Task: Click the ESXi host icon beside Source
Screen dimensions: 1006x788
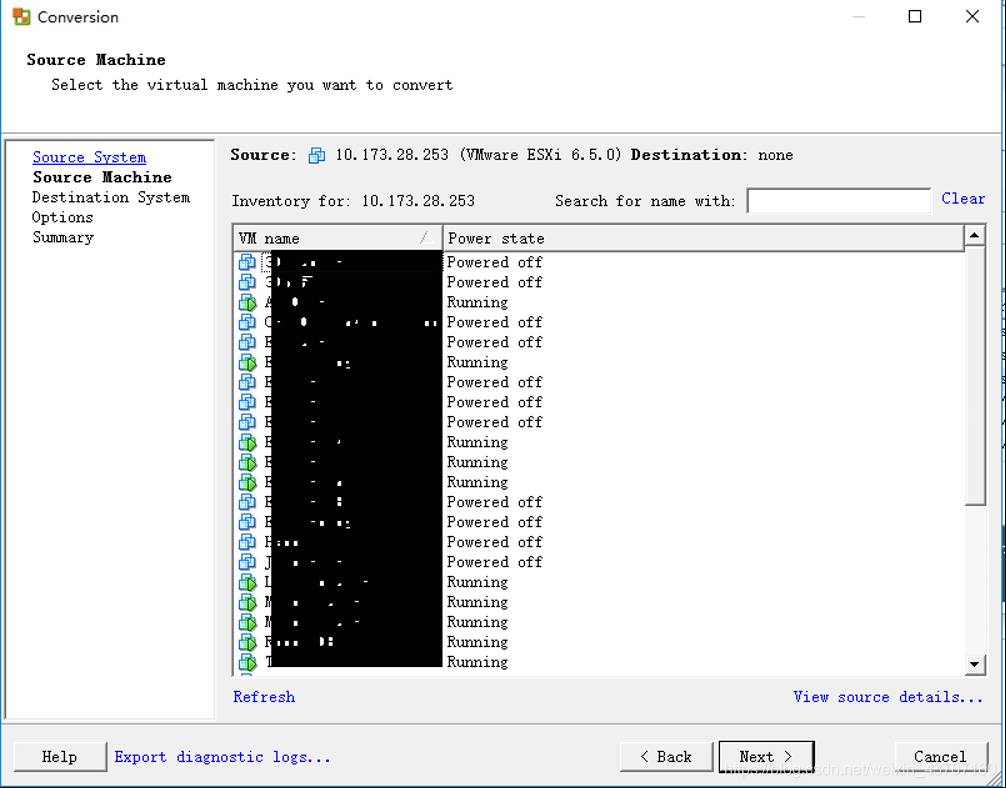Action: (317, 155)
